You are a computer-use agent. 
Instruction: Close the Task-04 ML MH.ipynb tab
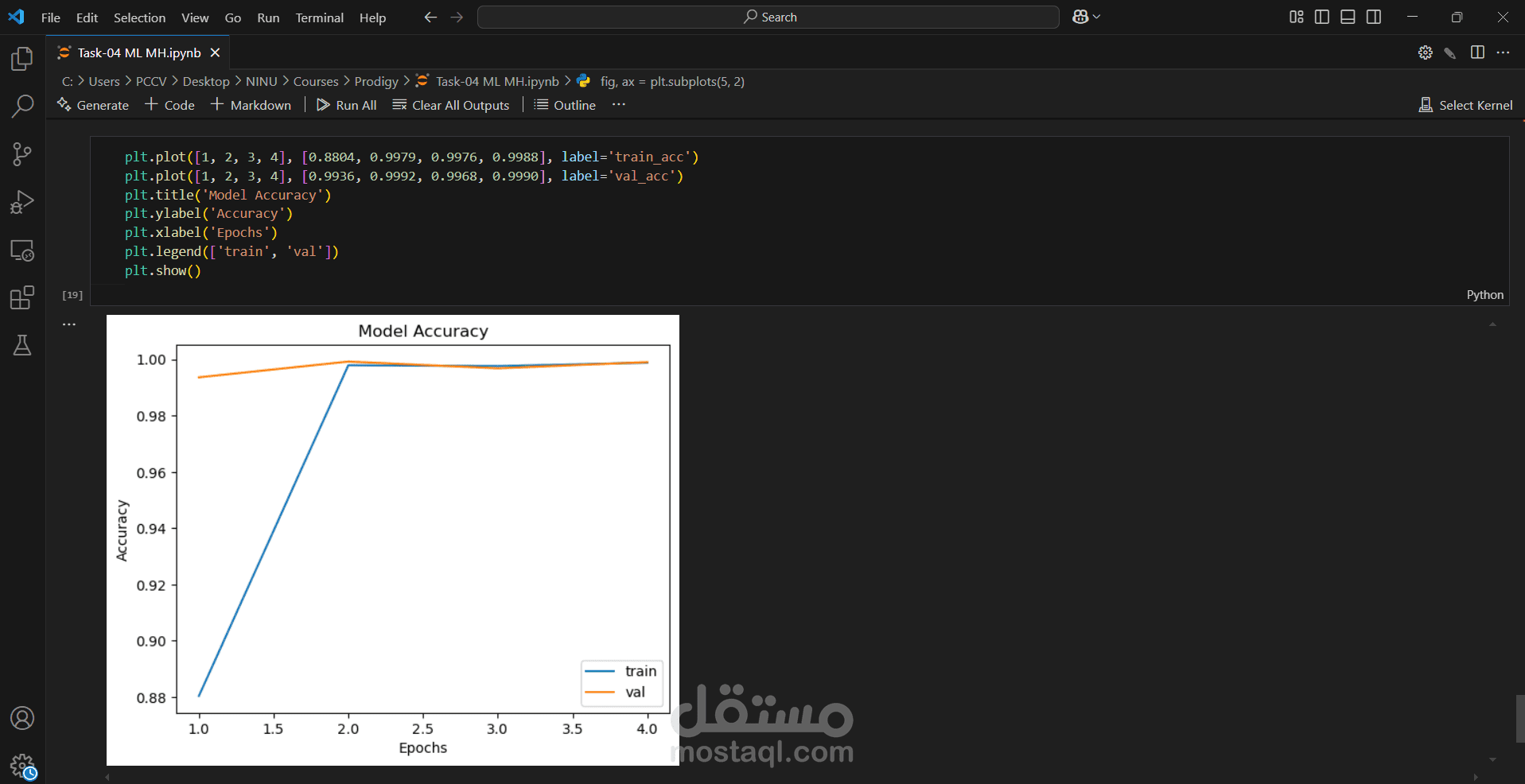215,52
